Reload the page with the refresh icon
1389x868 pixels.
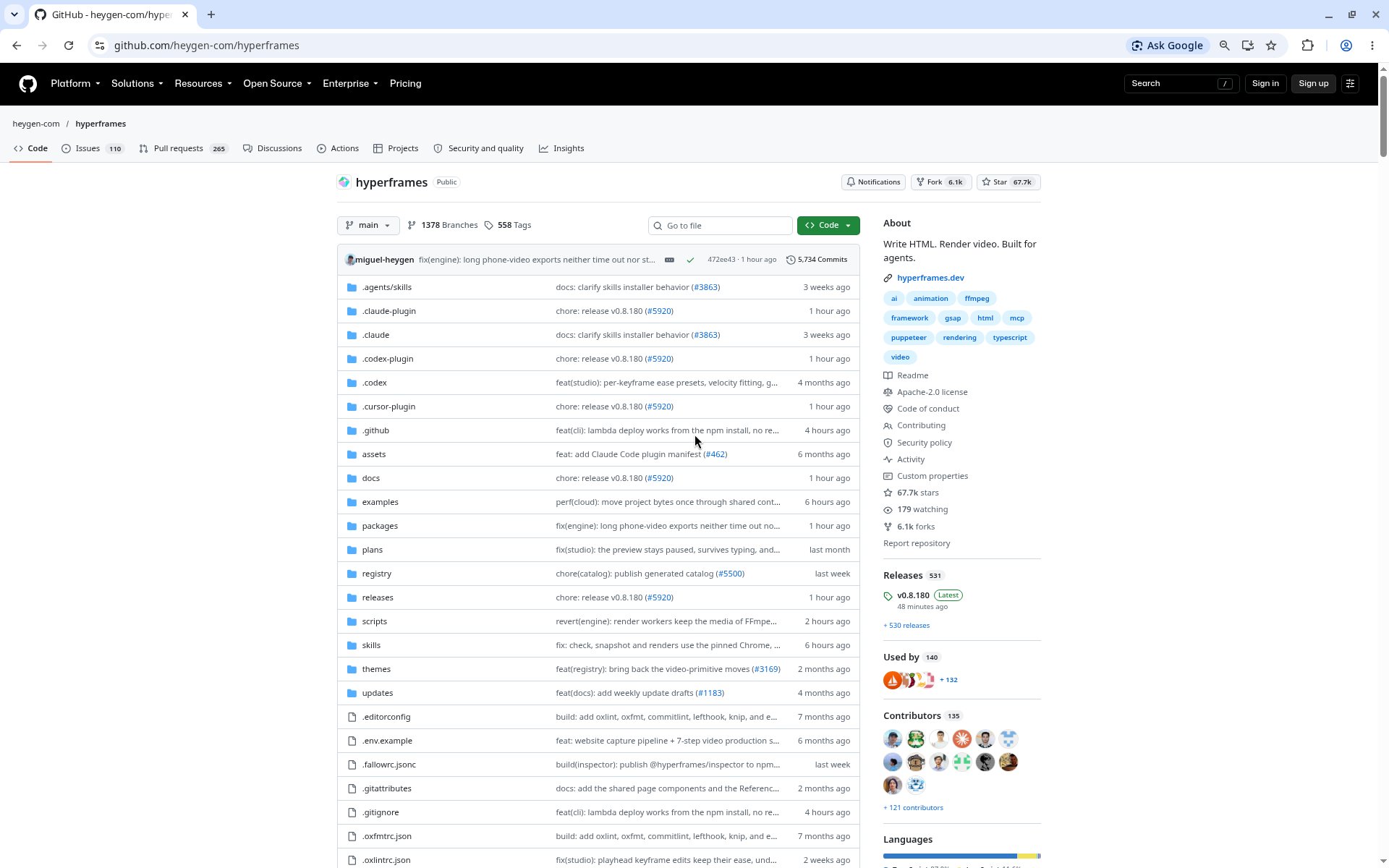click(x=69, y=46)
